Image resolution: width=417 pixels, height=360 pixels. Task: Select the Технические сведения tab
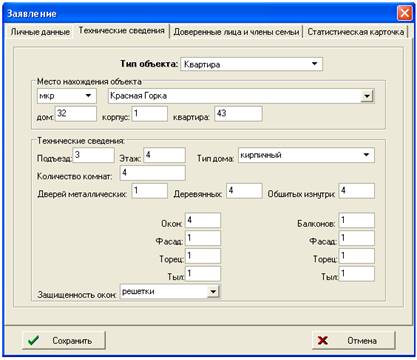pos(122,31)
